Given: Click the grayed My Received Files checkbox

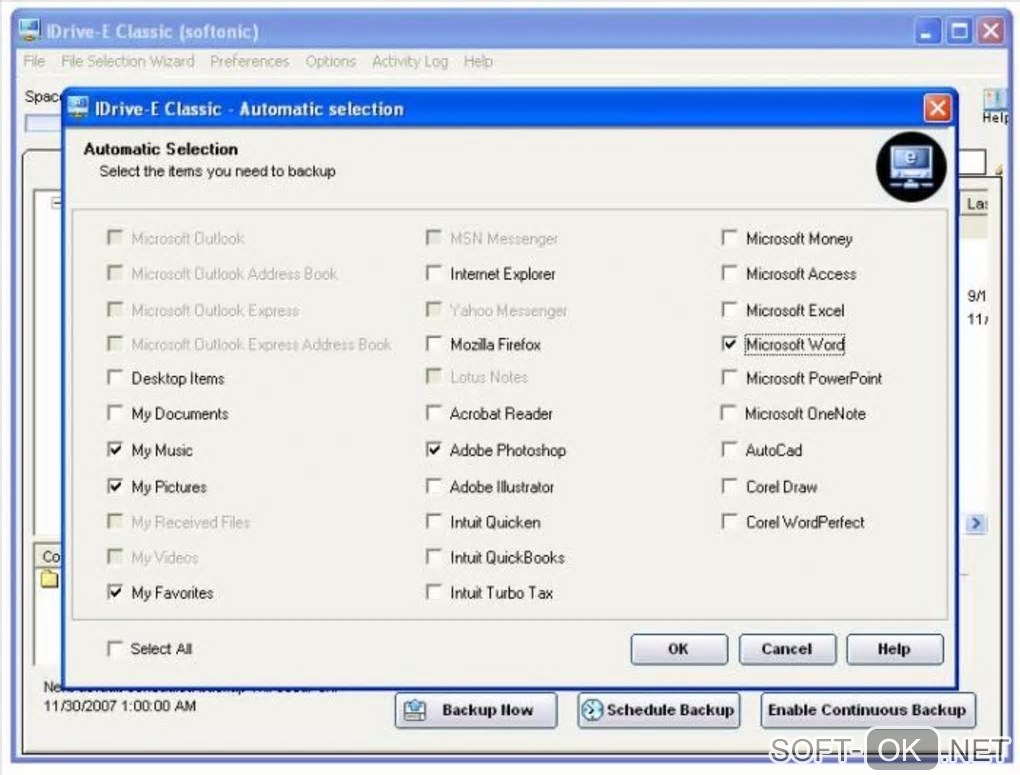Looking at the screenshot, I should coord(114,521).
